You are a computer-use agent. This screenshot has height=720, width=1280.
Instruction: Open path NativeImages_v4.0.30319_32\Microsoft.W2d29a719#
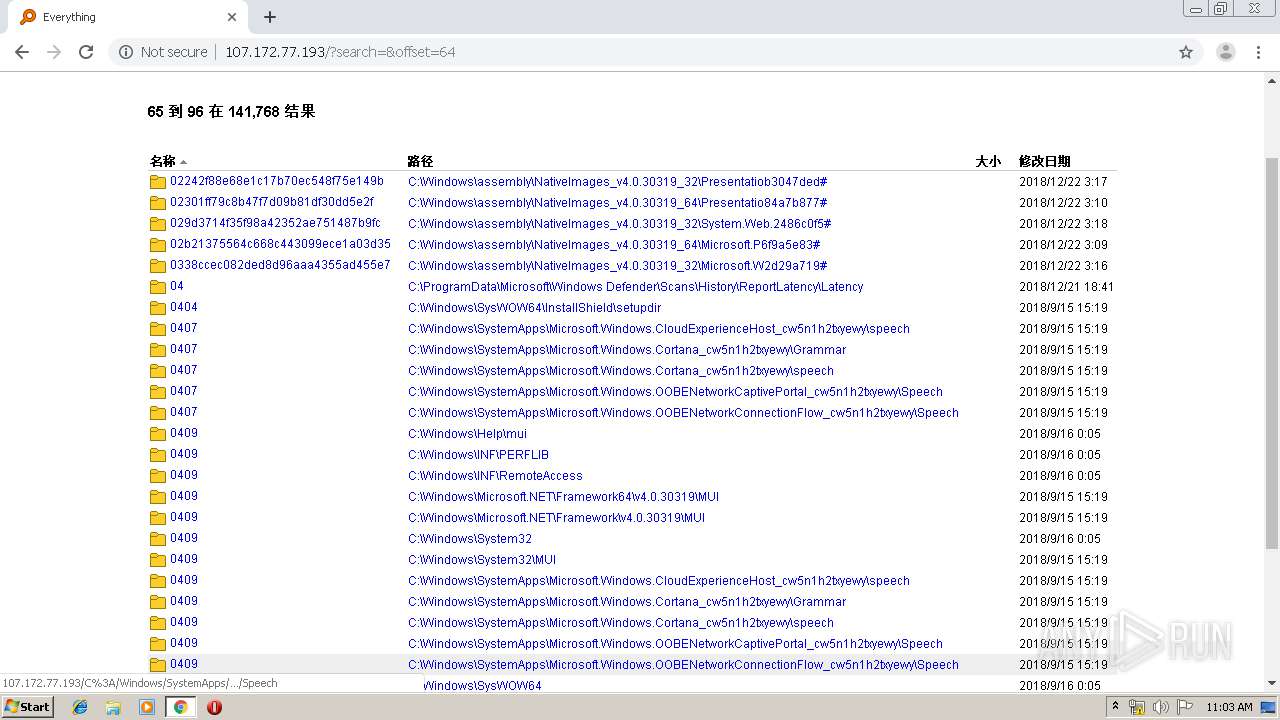pyautogui.click(x=617, y=266)
